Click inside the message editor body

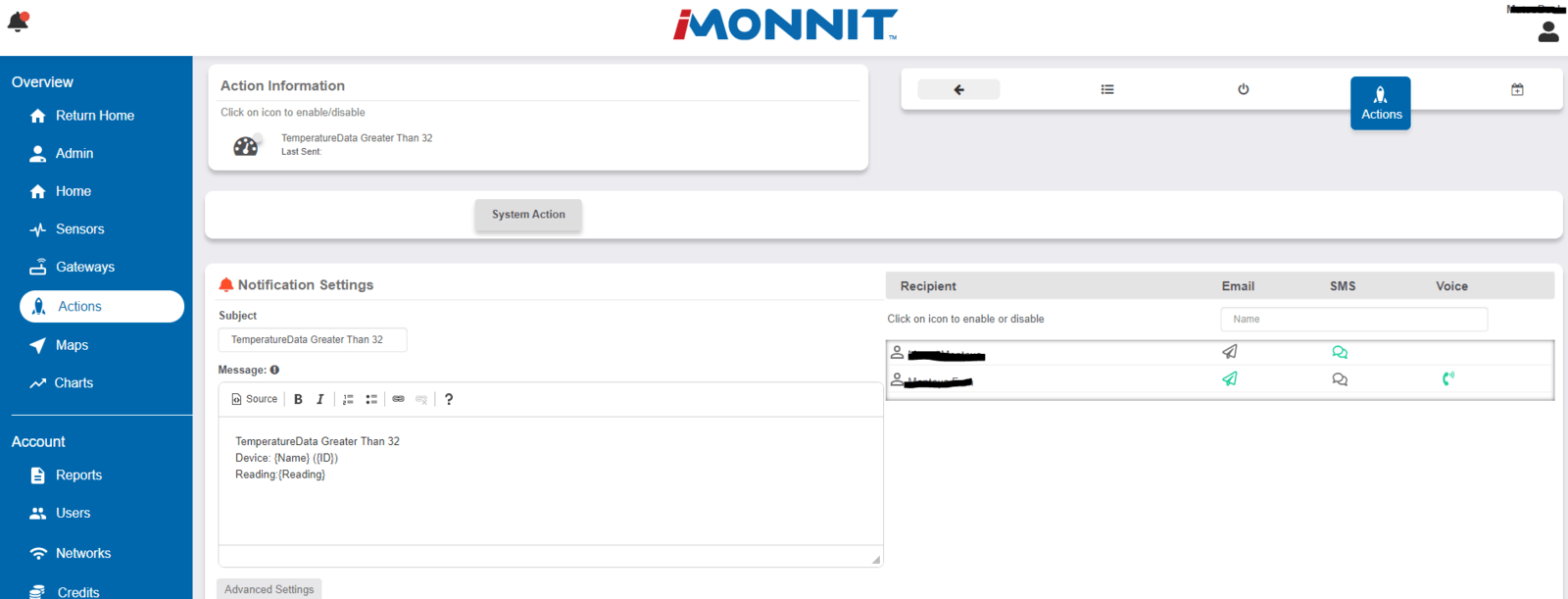[x=551, y=481]
